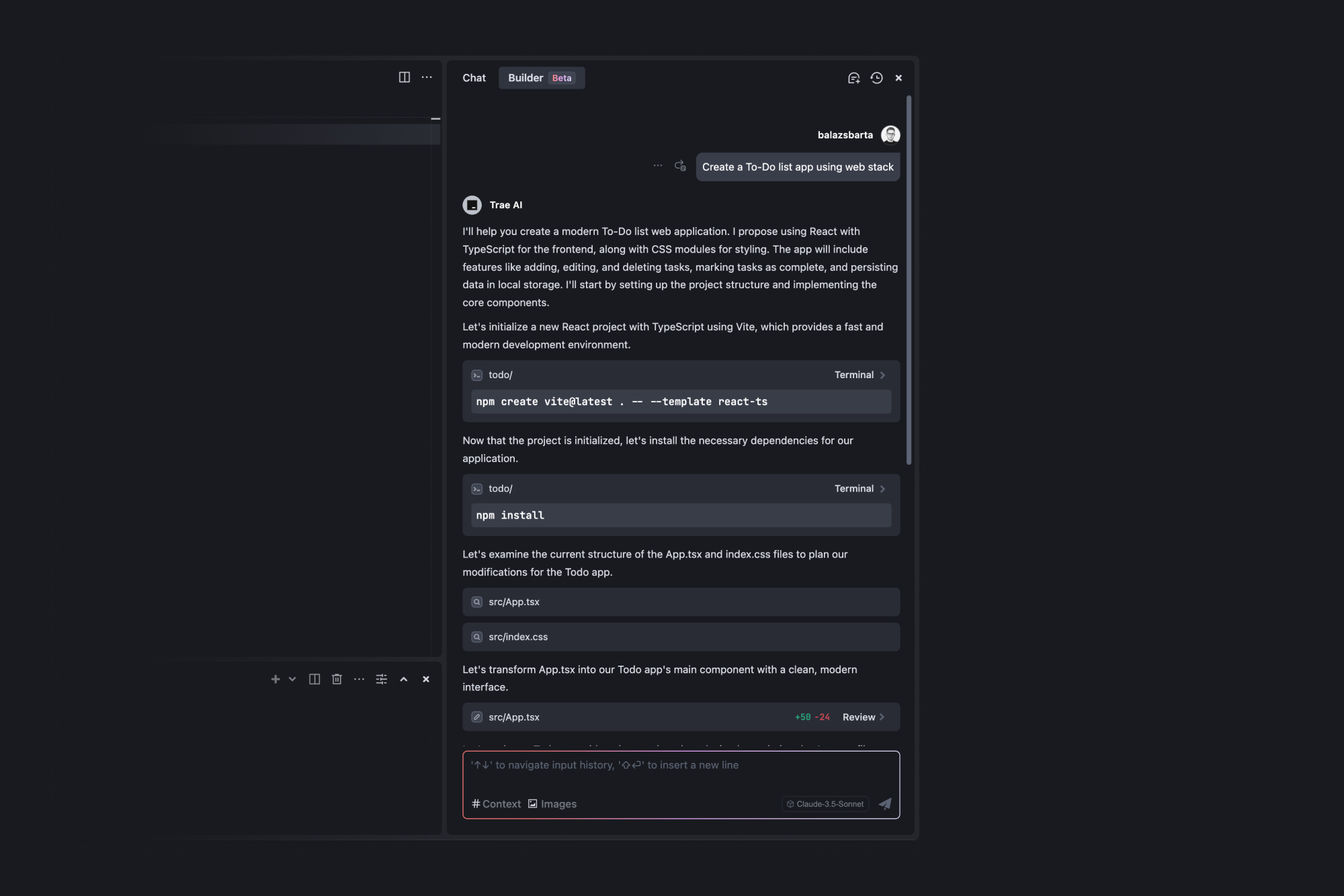Attach images to the chat message

(x=552, y=803)
